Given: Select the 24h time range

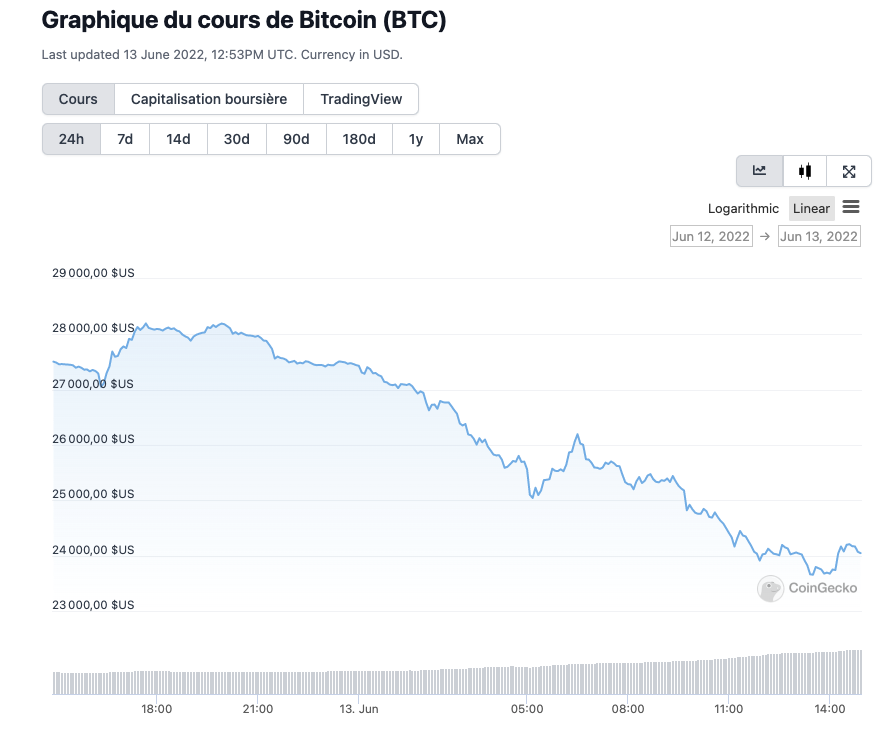Looking at the screenshot, I should point(71,139).
